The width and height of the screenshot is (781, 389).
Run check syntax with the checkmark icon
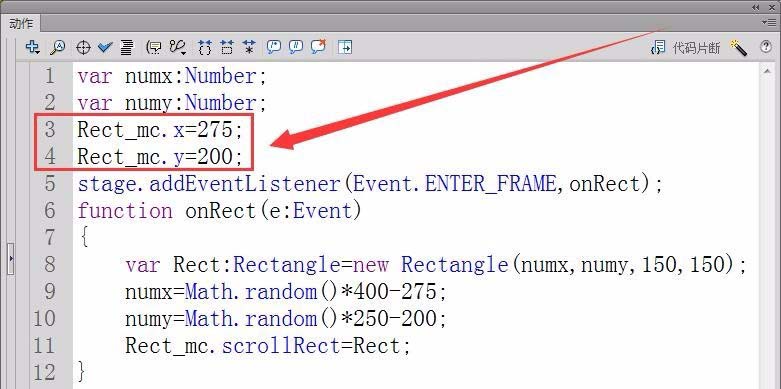tap(105, 47)
